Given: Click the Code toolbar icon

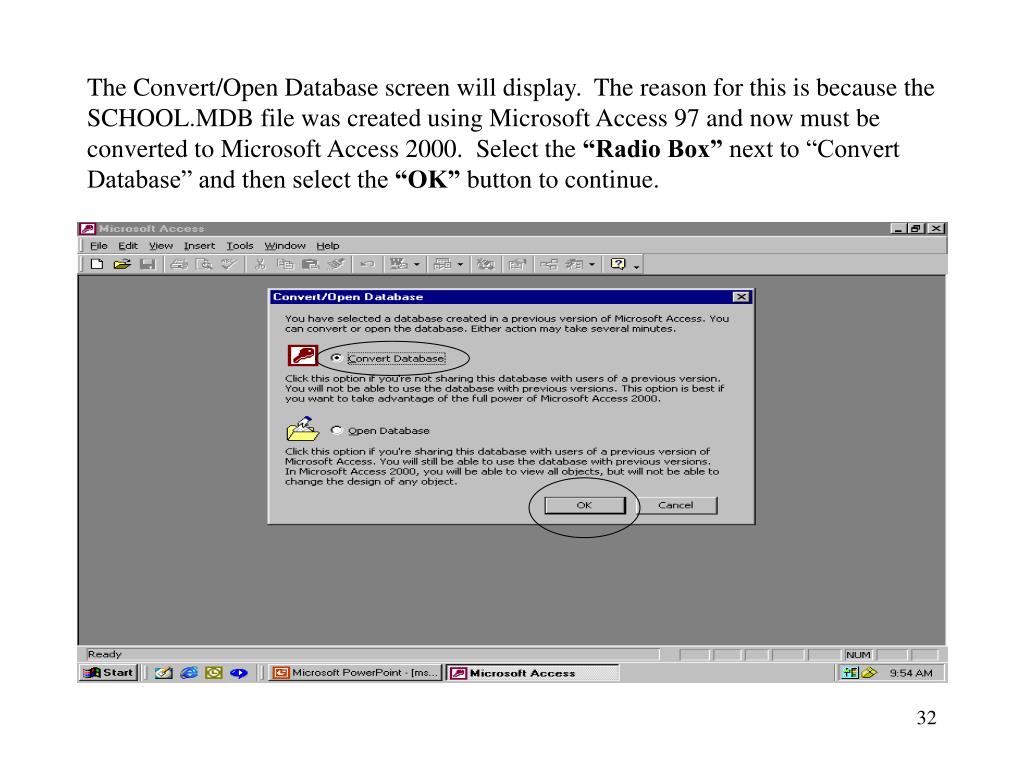Looking at the screenshot, I should click(485, 264).
